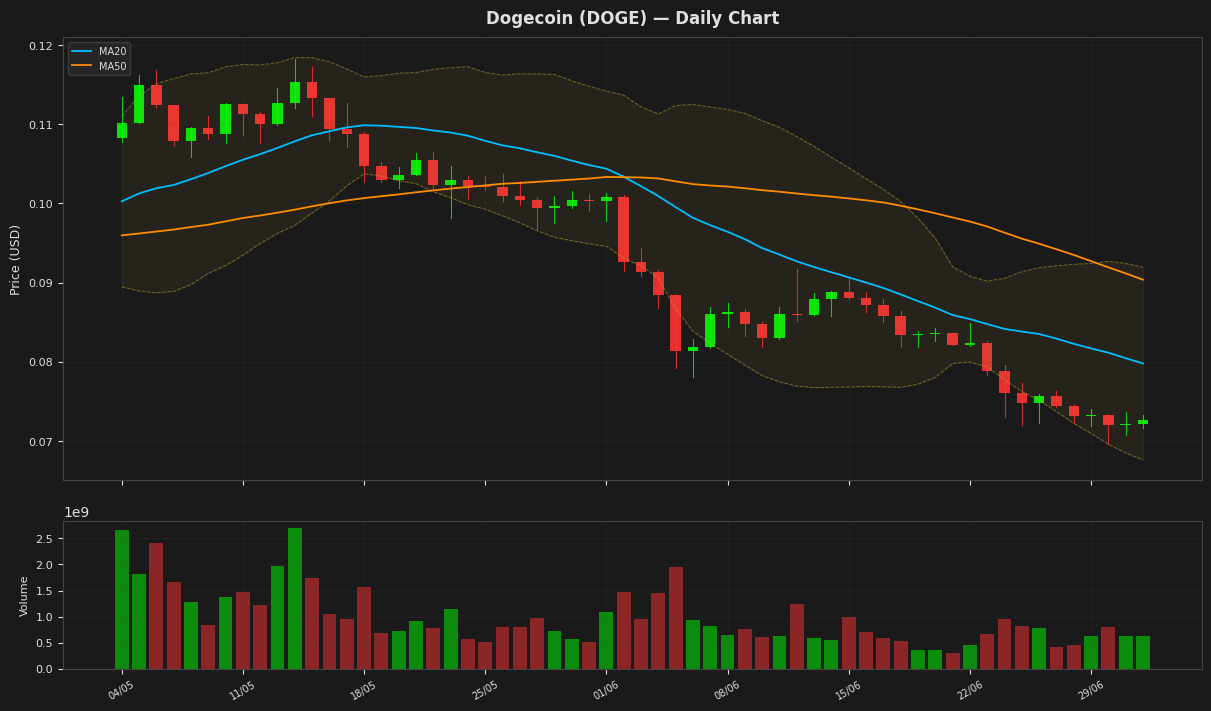Click the 1.0 volume axis tick label
1211x711 pixels.
coord(44,617)
